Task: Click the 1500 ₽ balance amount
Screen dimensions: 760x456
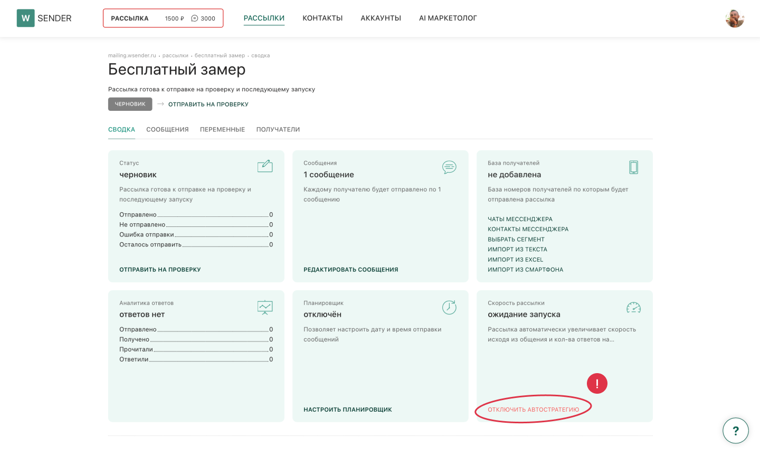Action: (174, 18)
